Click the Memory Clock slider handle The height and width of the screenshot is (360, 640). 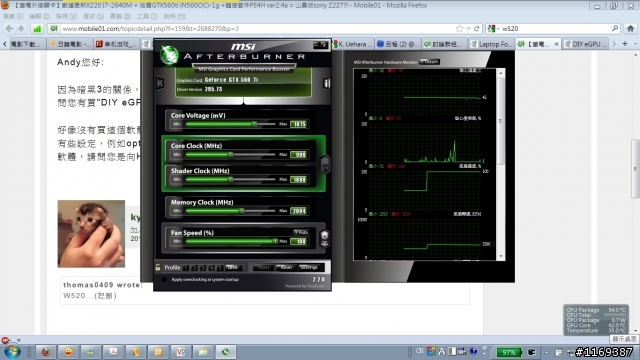[x=242, y=211]
